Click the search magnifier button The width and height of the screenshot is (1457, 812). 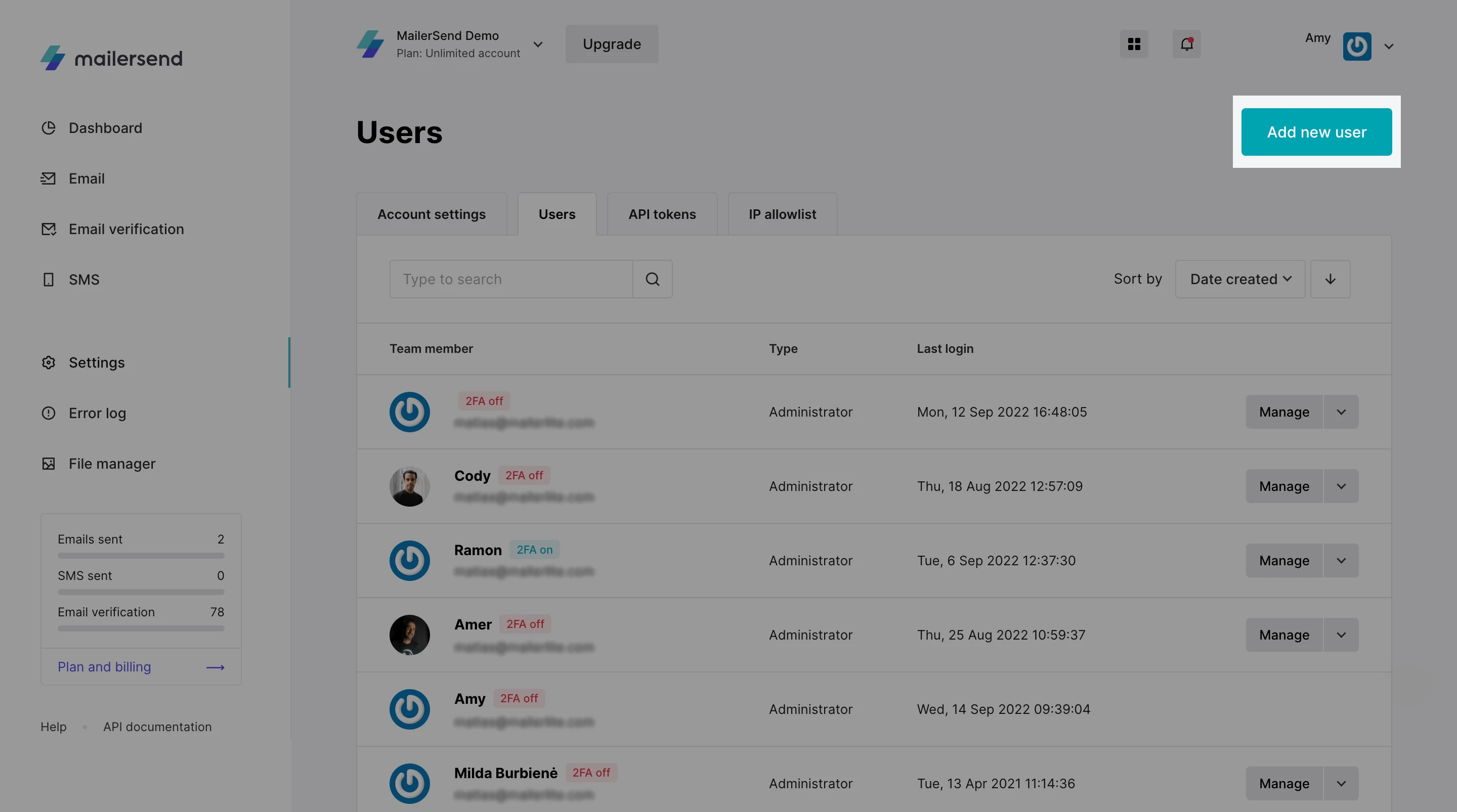(x=652, y=279)
